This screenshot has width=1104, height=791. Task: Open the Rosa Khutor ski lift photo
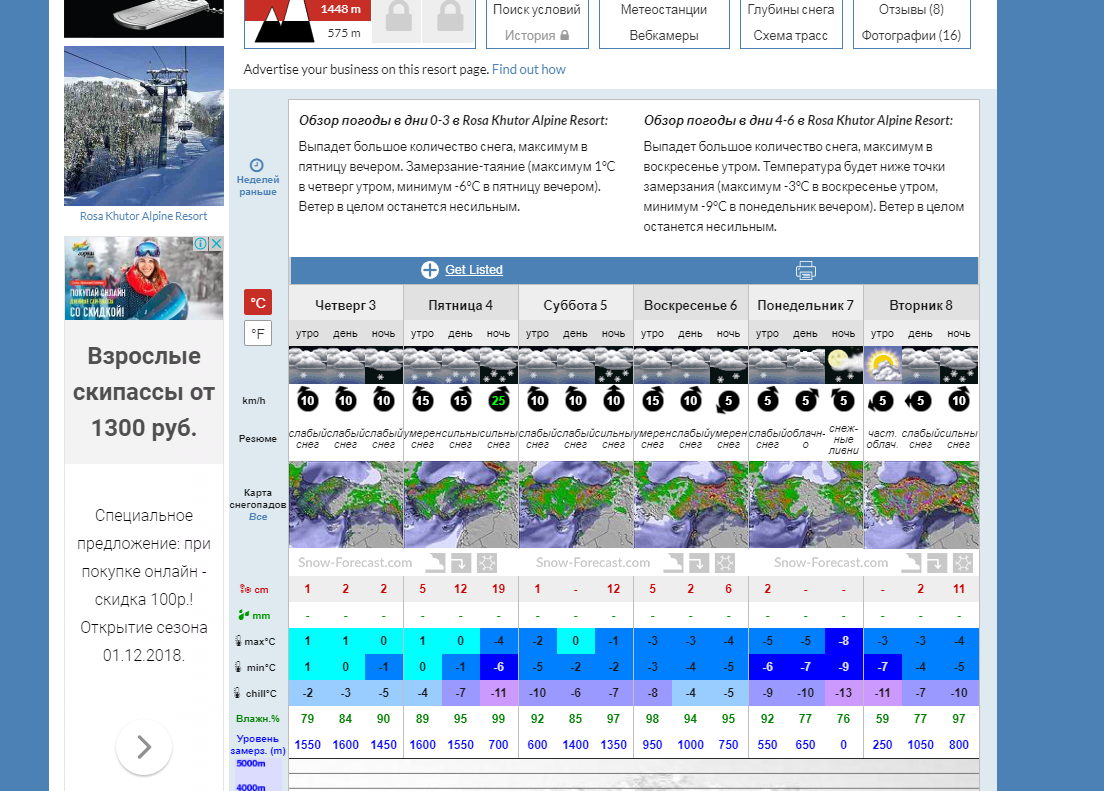pyautogui.click(x=144, y=126)
